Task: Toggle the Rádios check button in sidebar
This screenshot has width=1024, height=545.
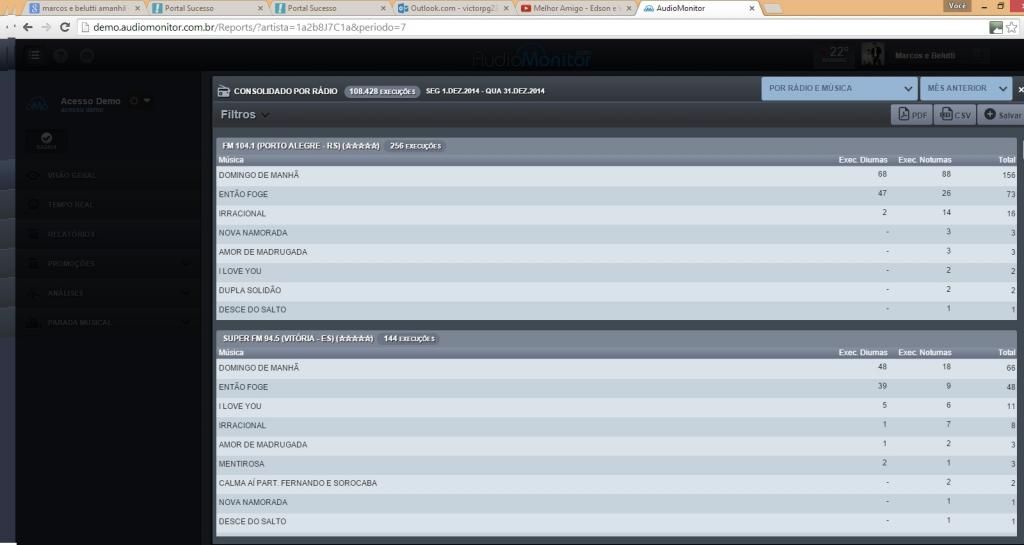Action: [46, 139]
